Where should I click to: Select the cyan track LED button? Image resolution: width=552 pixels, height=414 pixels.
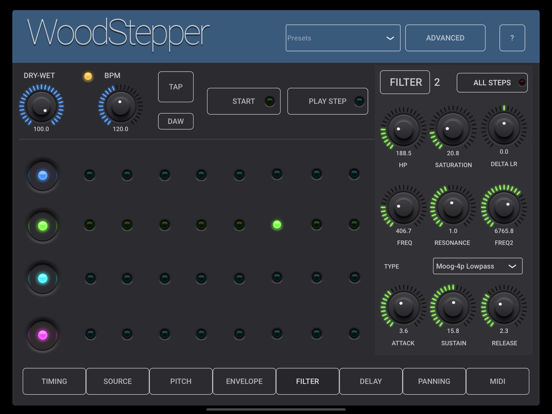coord(43,278)
